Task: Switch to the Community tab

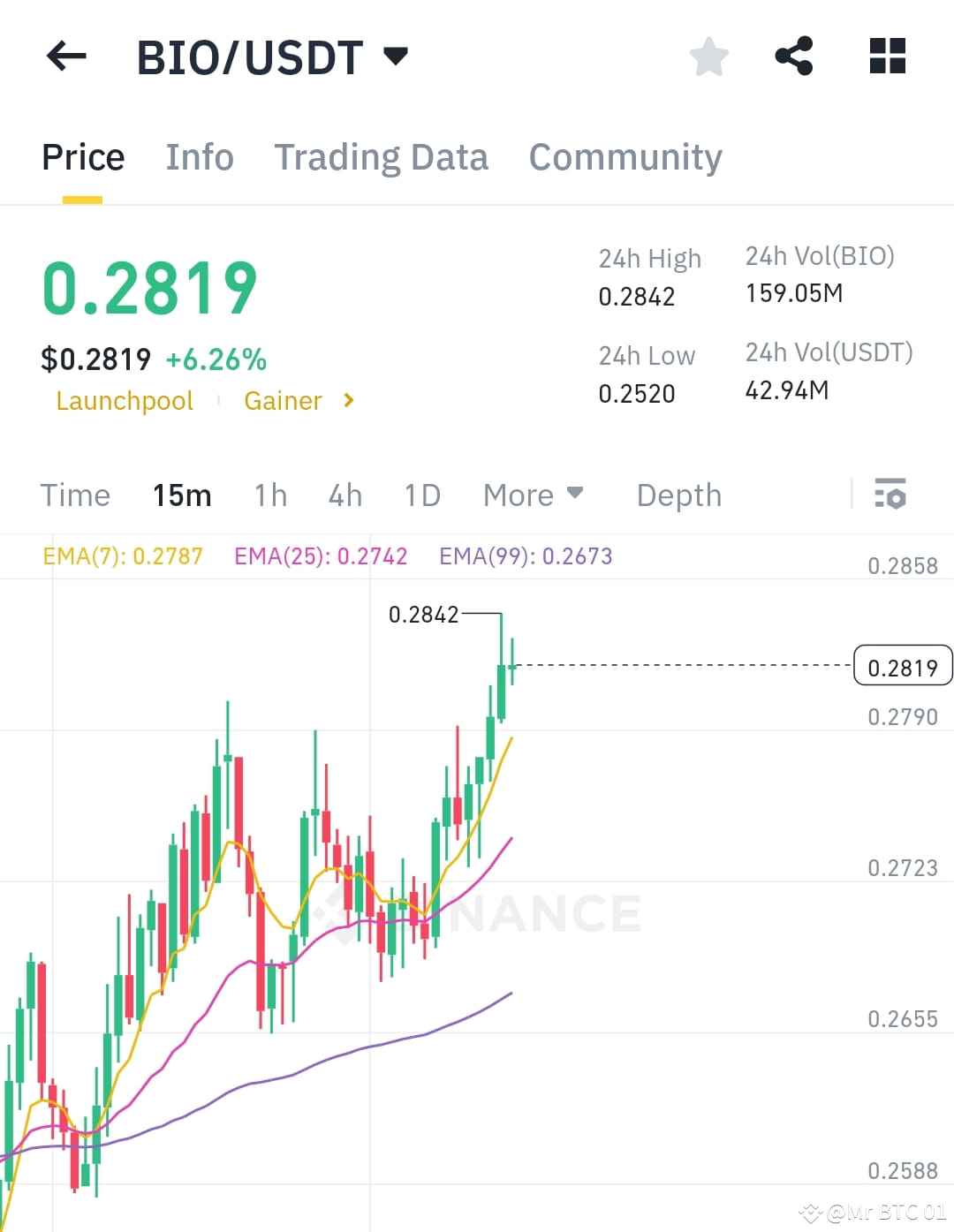Action: pyautogui.click(x=624, y=157)
